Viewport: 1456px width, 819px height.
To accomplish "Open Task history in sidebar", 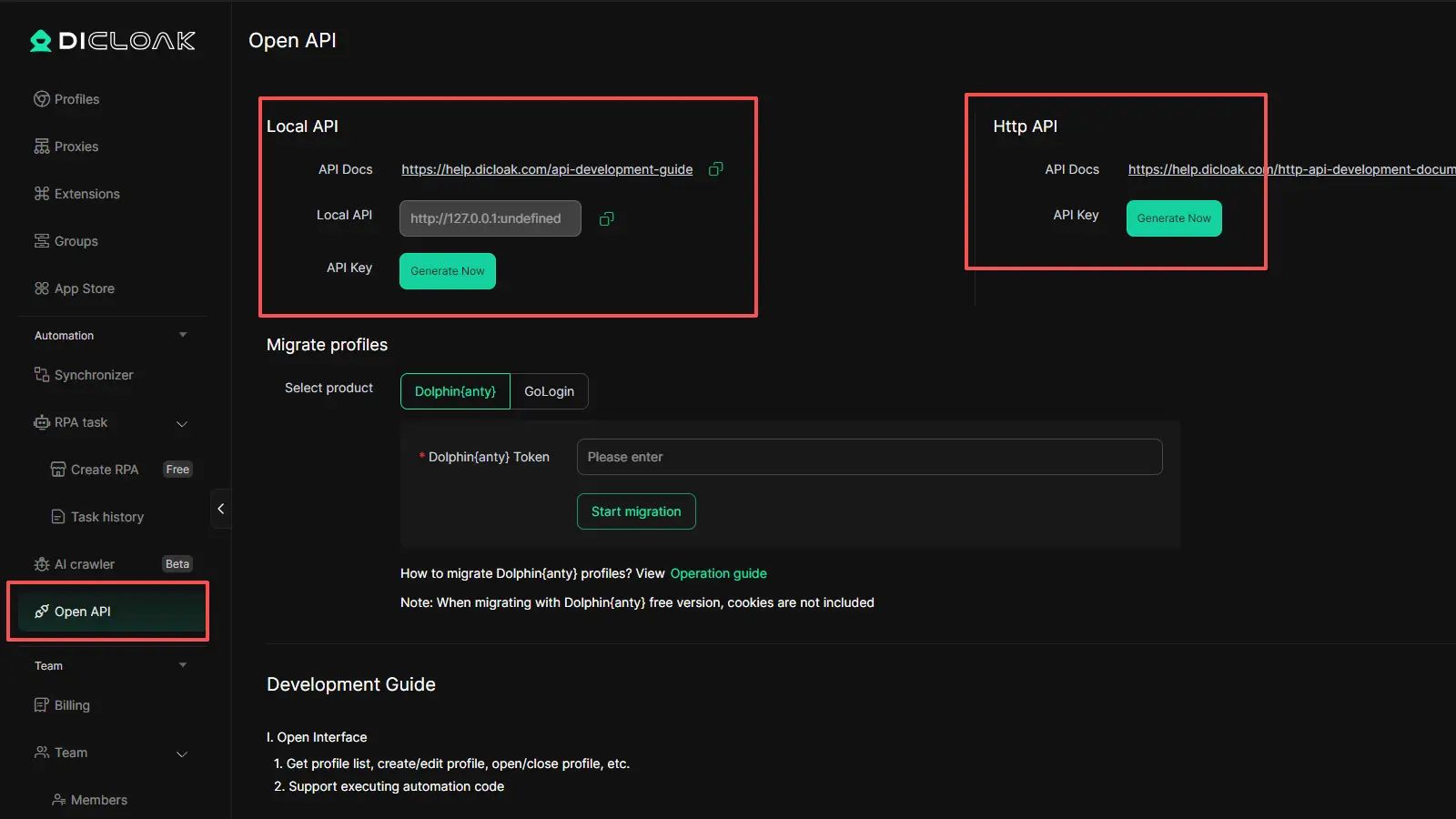I will click(106, 517).
